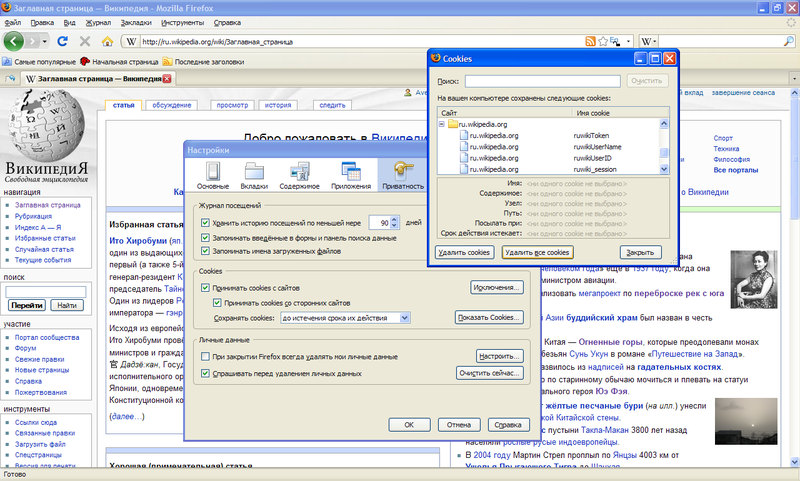Toggle 'Принимать cookies со сторонних сайтов' checkbox

click(217, 302)
